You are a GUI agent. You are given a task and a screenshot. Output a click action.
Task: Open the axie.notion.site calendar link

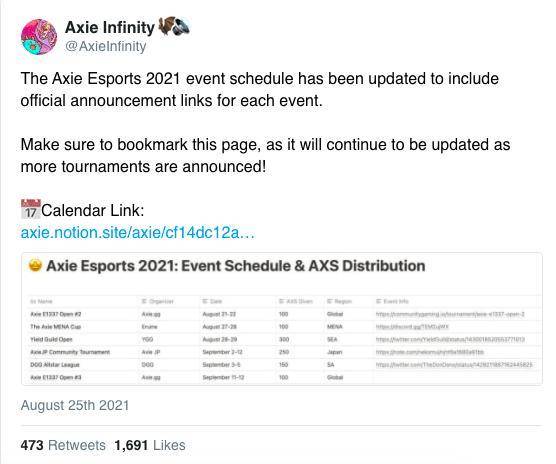tap(138, 233)
